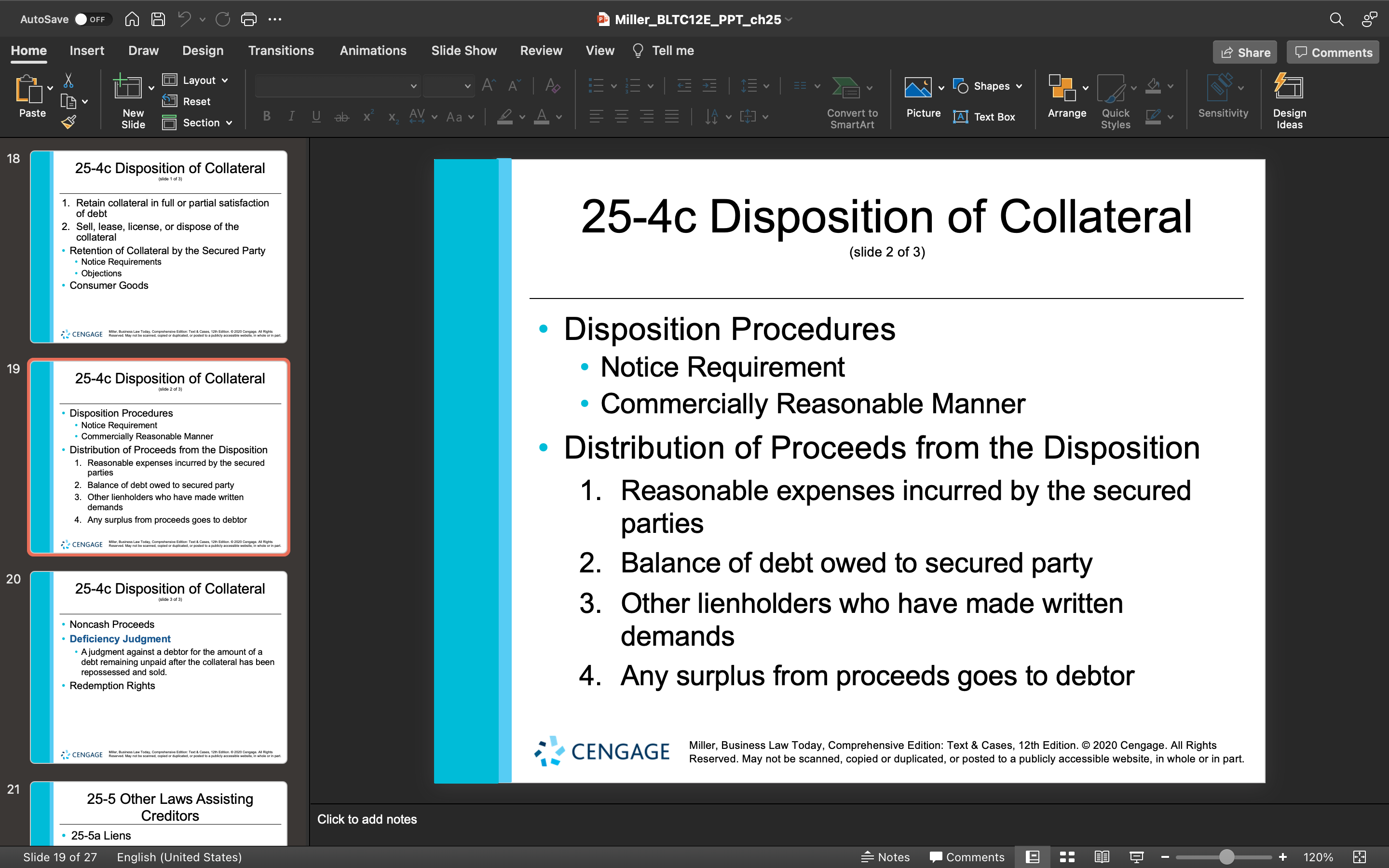Save the presentation with the floppy disk icon
This screenshot has width=1389, height=868.
158,19
